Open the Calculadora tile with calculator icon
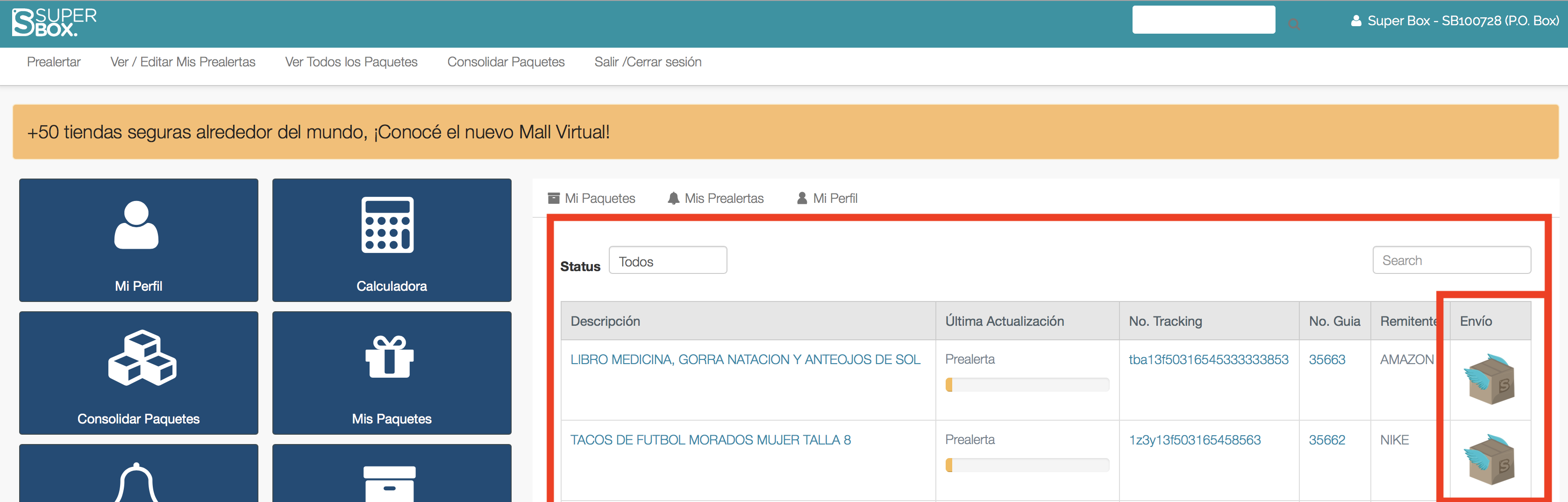The height and width of the screenshot is (502, 1568). point(392,240)
